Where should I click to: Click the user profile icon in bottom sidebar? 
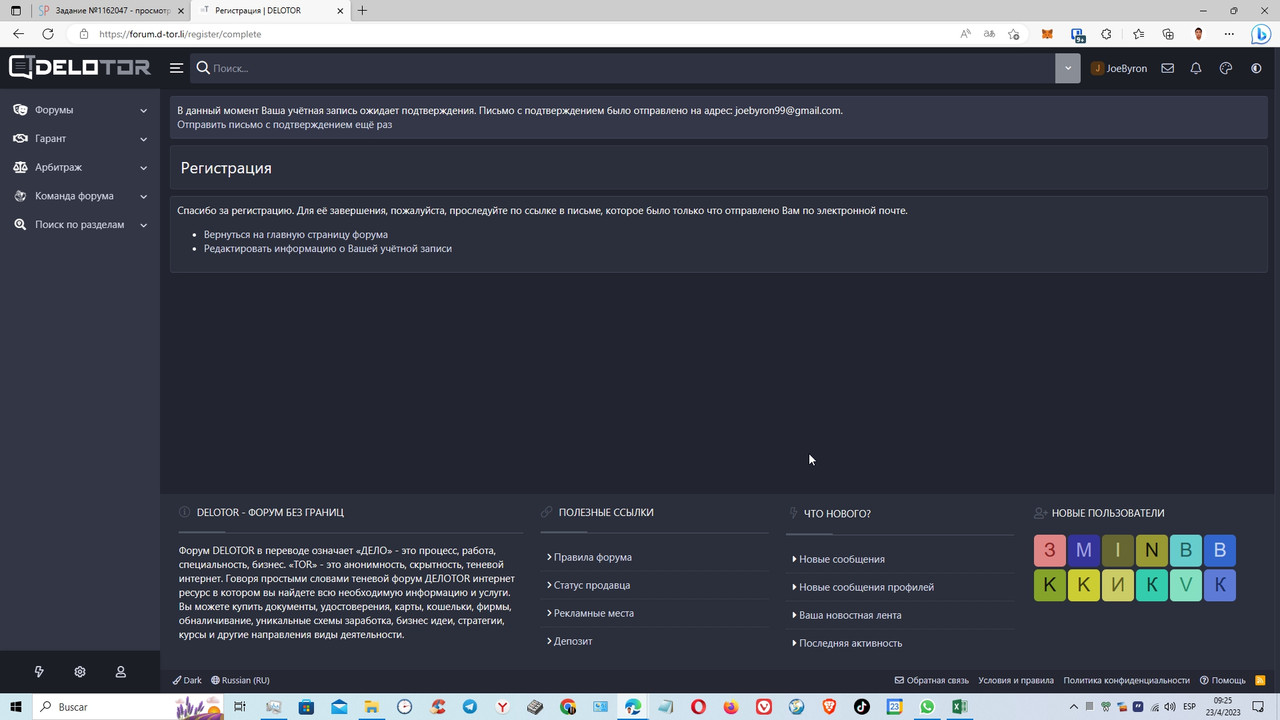(120, 671)
